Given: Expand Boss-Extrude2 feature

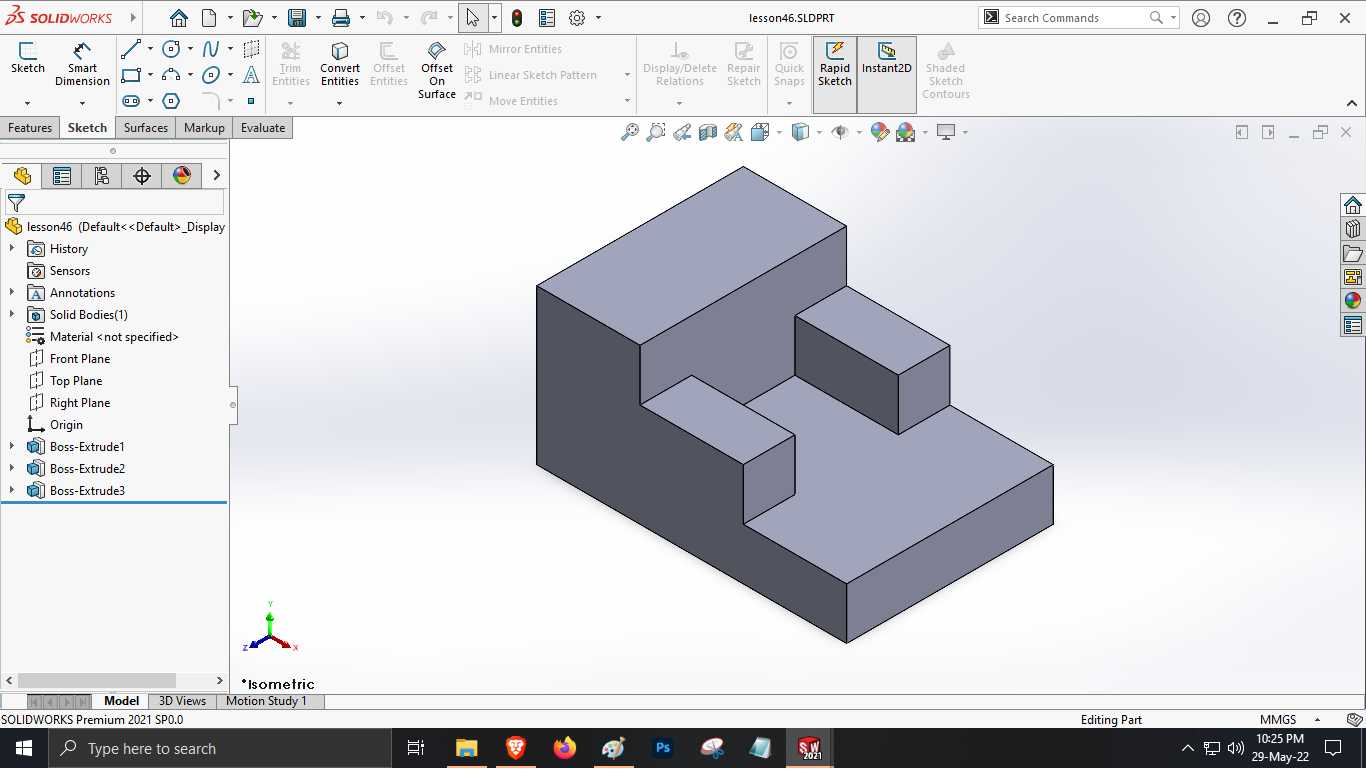Looking at the screenshot, I should [12, 469].
